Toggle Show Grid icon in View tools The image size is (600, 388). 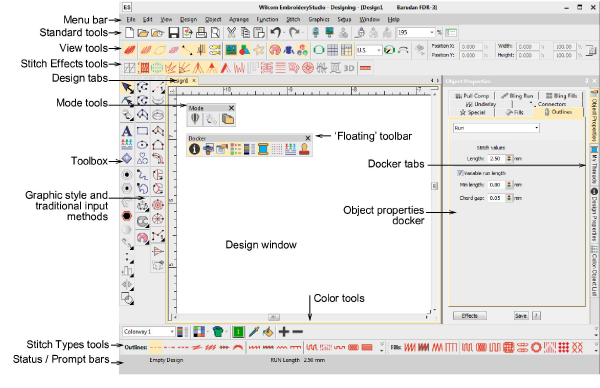tap(332, 50)
